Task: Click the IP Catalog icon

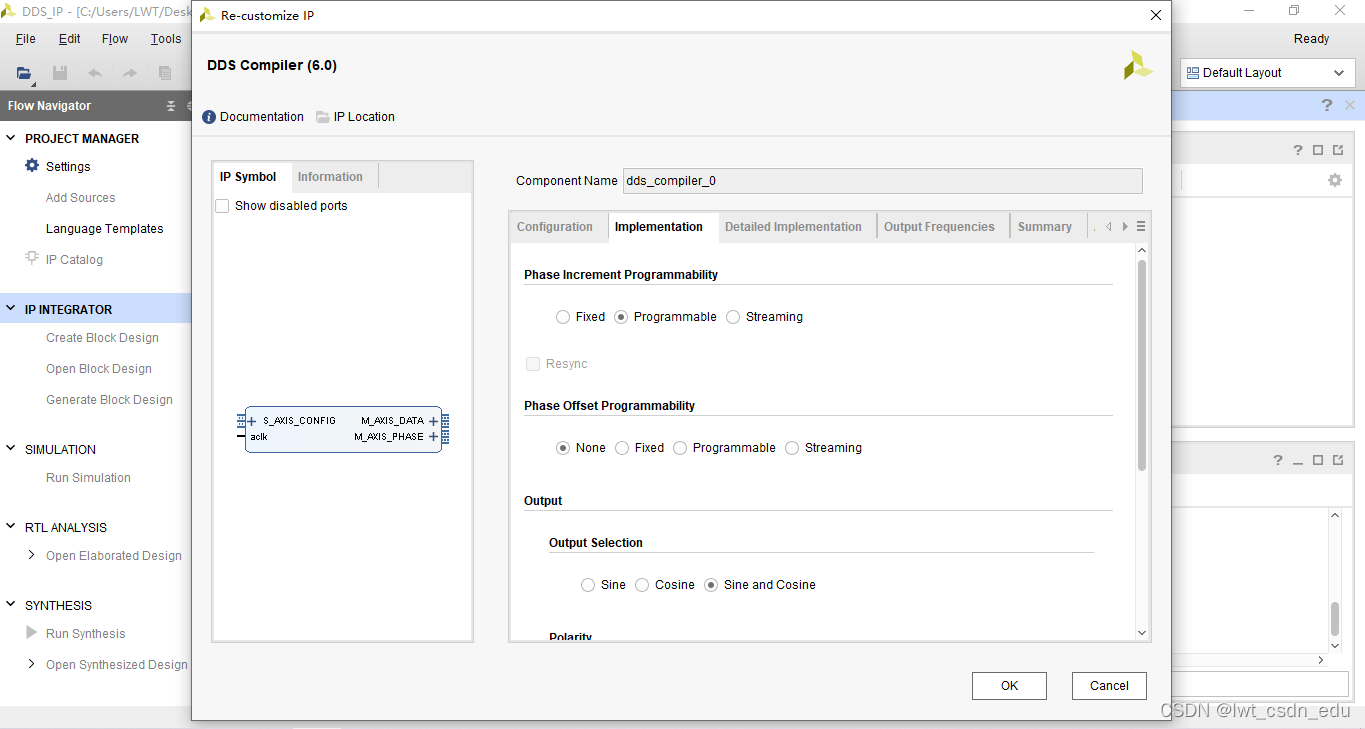Action: [x=32, y=259]
